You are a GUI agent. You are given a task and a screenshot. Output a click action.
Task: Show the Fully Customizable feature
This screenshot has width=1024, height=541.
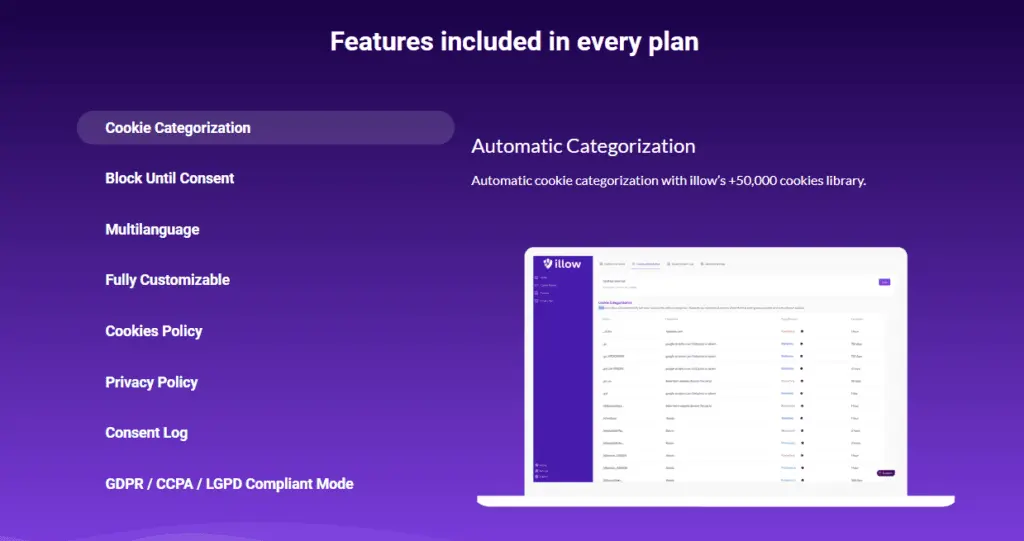tap(167, 280)
